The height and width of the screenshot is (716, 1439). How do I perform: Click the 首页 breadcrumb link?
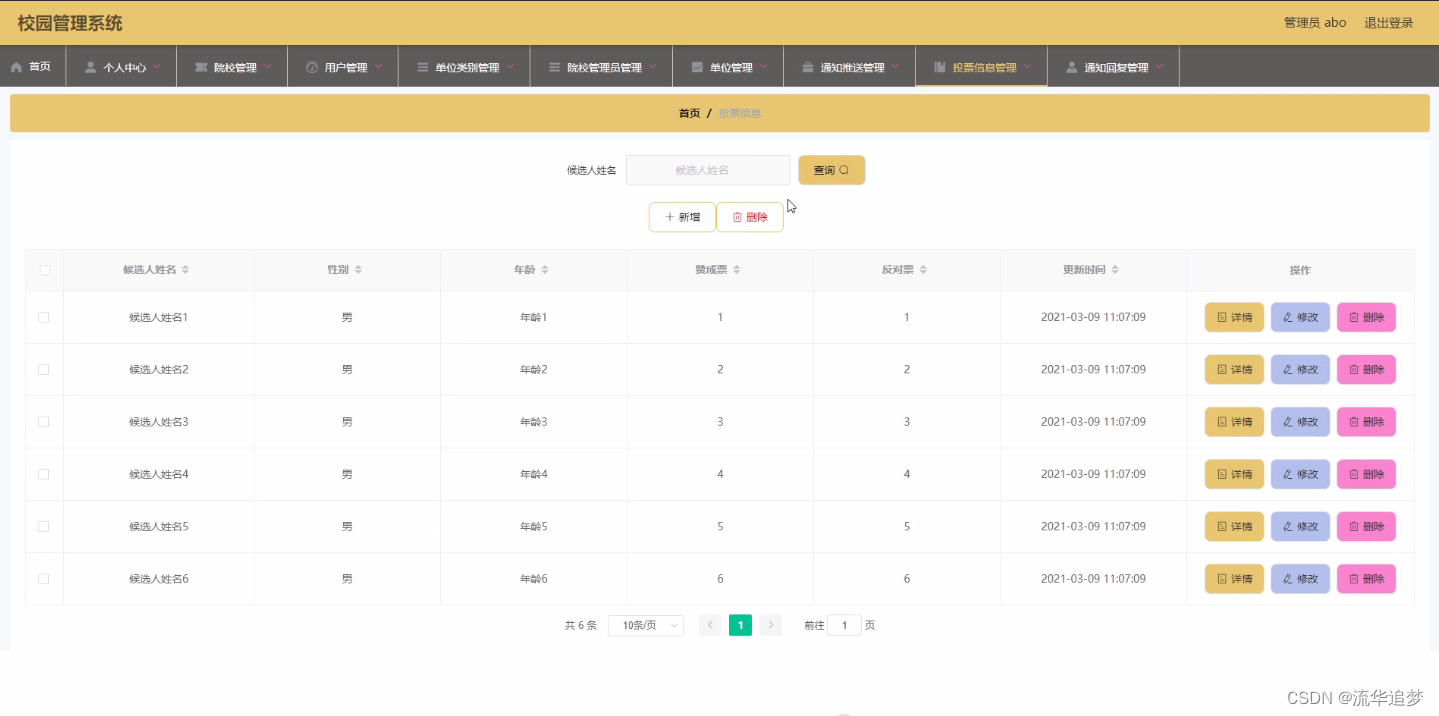point(689,113)
